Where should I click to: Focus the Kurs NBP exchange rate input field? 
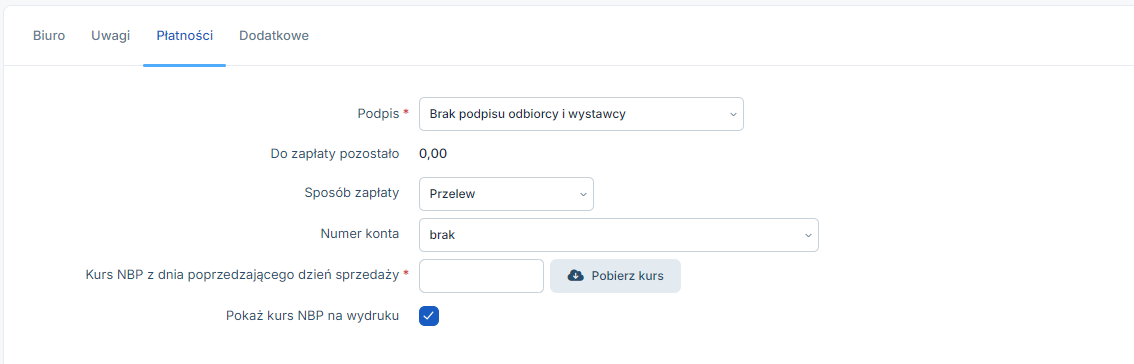[481, 276]
